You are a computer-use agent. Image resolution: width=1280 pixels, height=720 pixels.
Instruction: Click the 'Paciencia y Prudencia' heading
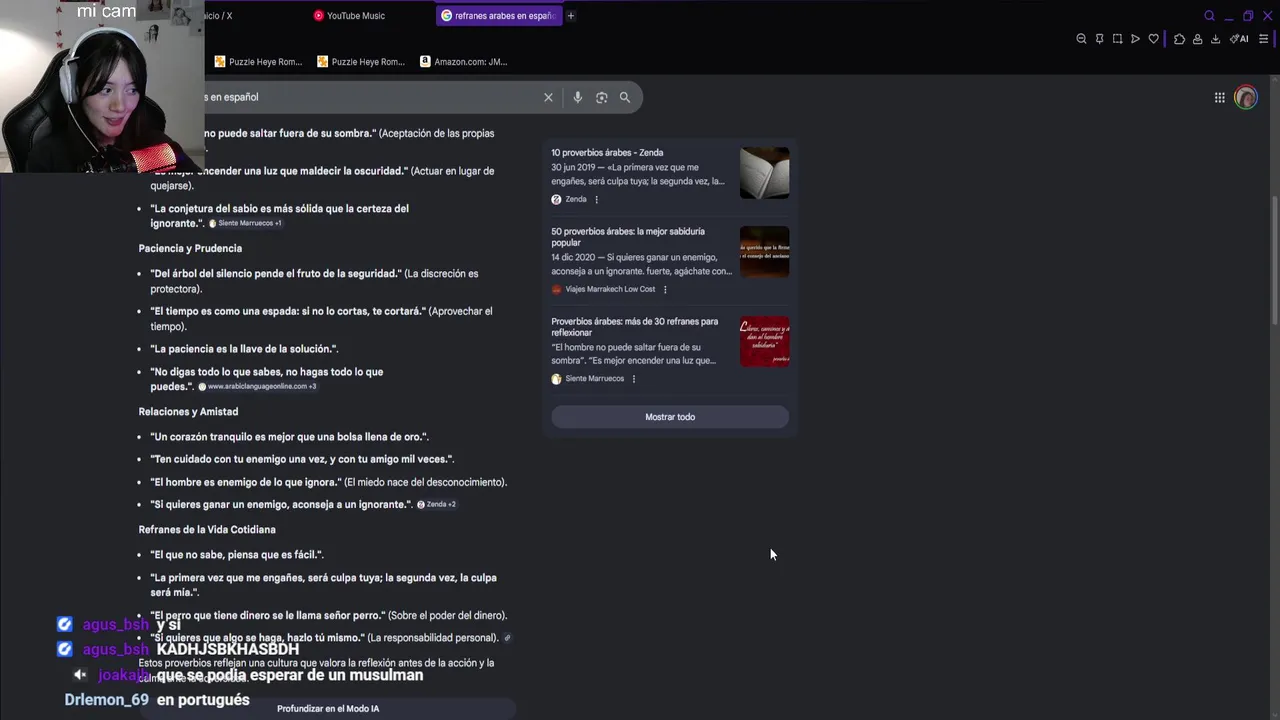[x=190, y=248]
